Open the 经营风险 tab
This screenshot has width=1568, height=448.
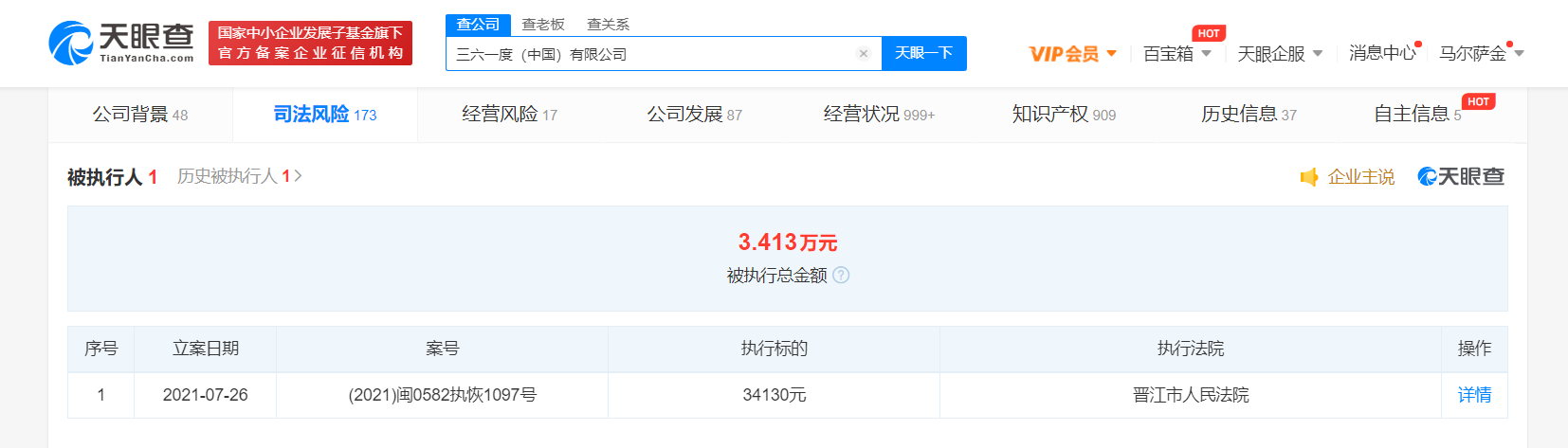[510, 115]
